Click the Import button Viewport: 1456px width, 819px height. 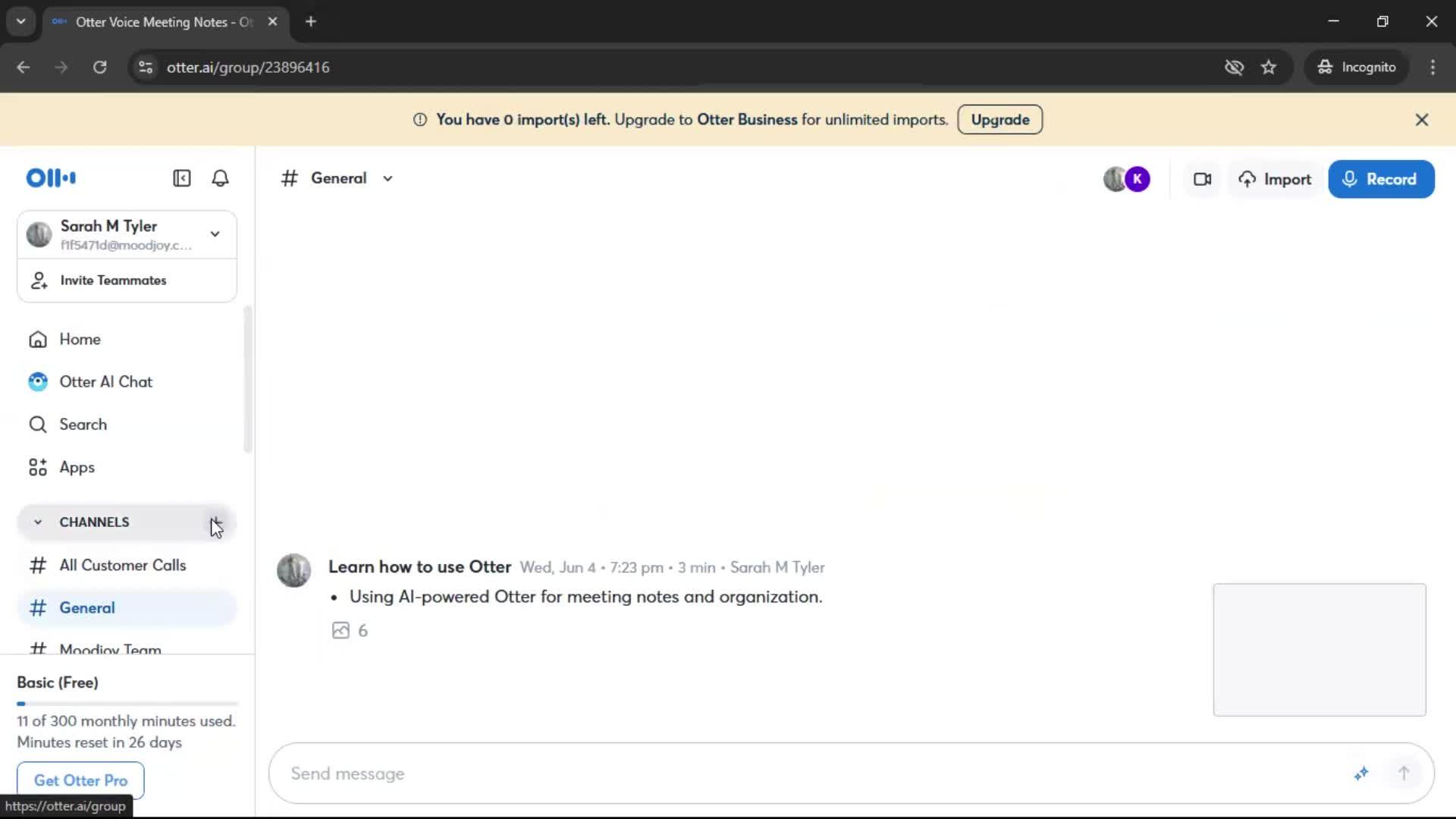click(1276, 179)
